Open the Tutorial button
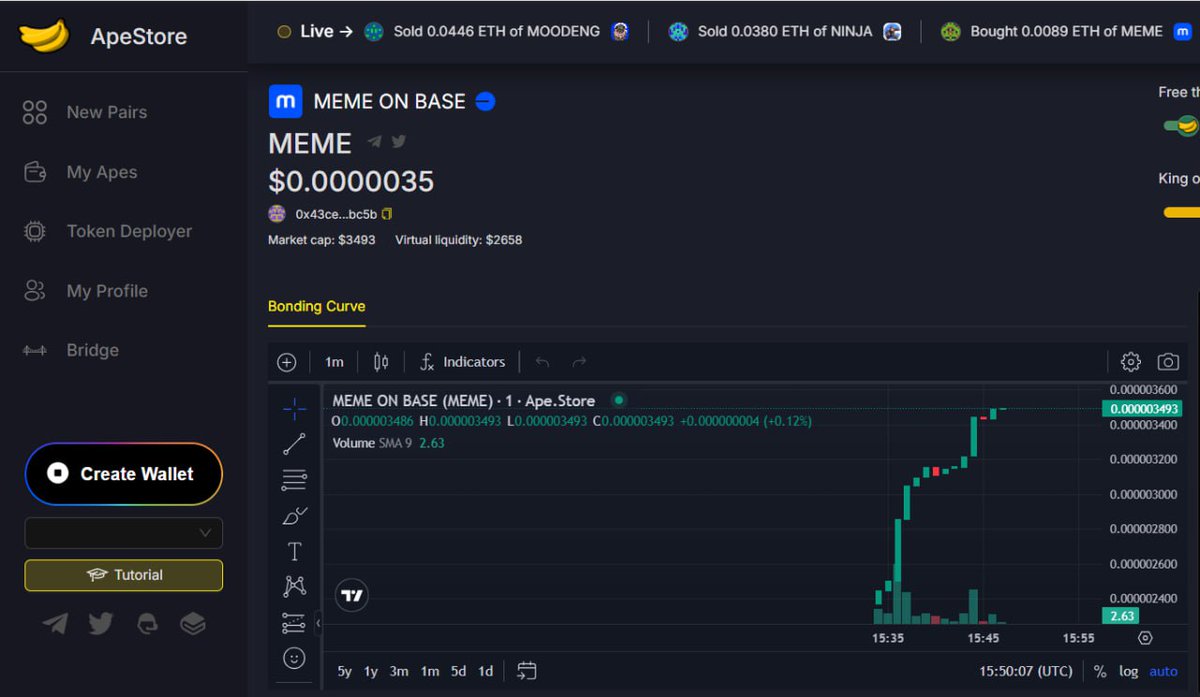 (x=124, y=575)
